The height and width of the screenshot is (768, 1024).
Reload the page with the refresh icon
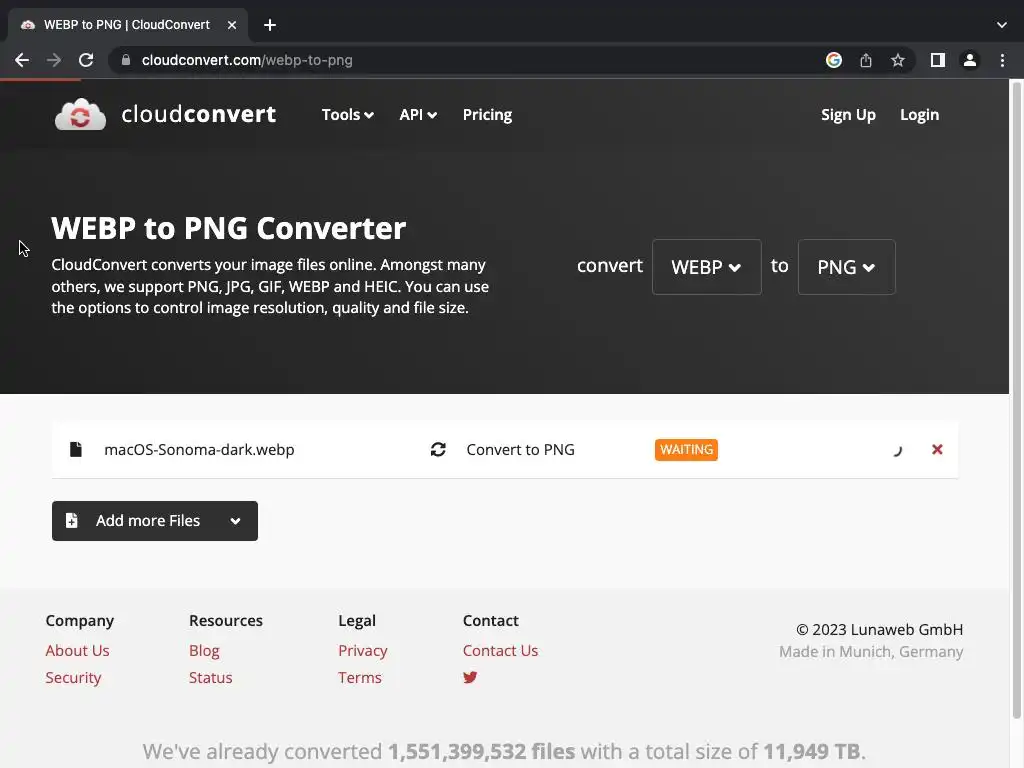coord(86,60)
